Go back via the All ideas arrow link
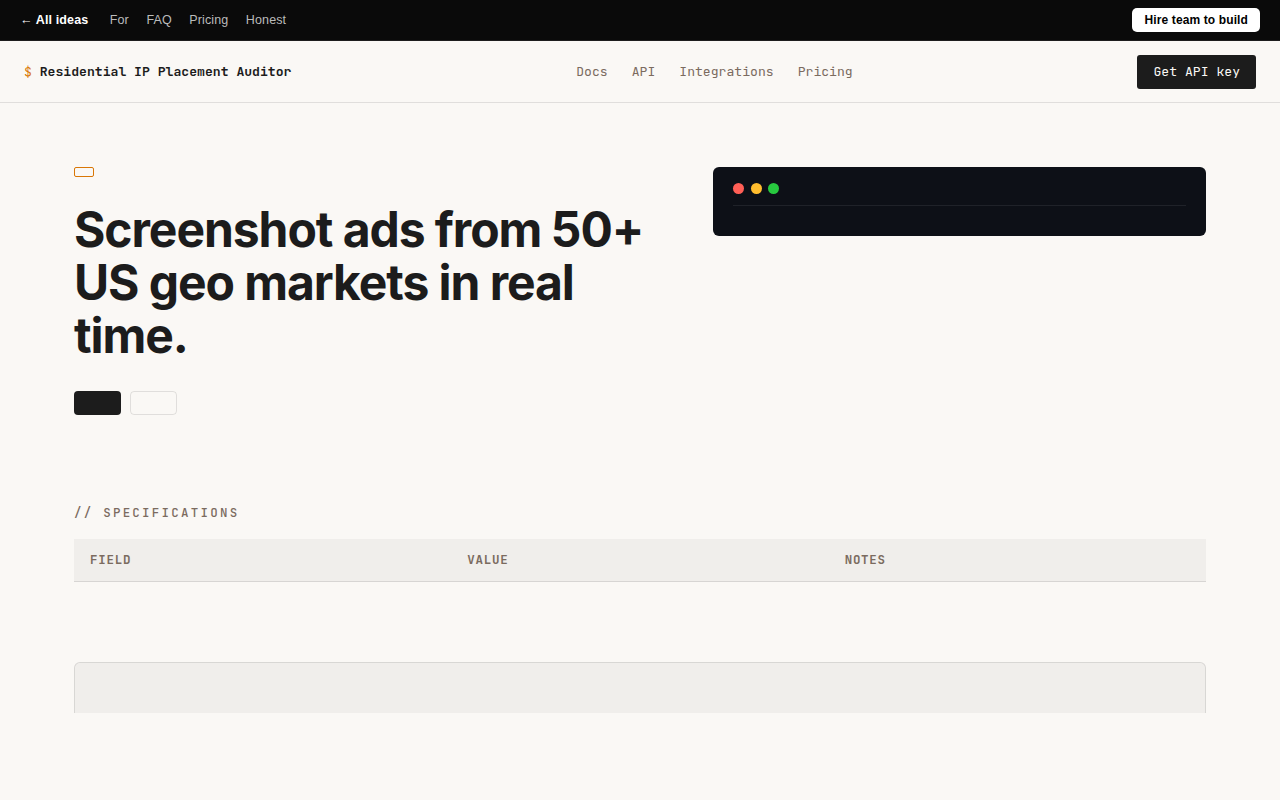The height and width of the screenshot is (800, 1280). tap(55, 20)
